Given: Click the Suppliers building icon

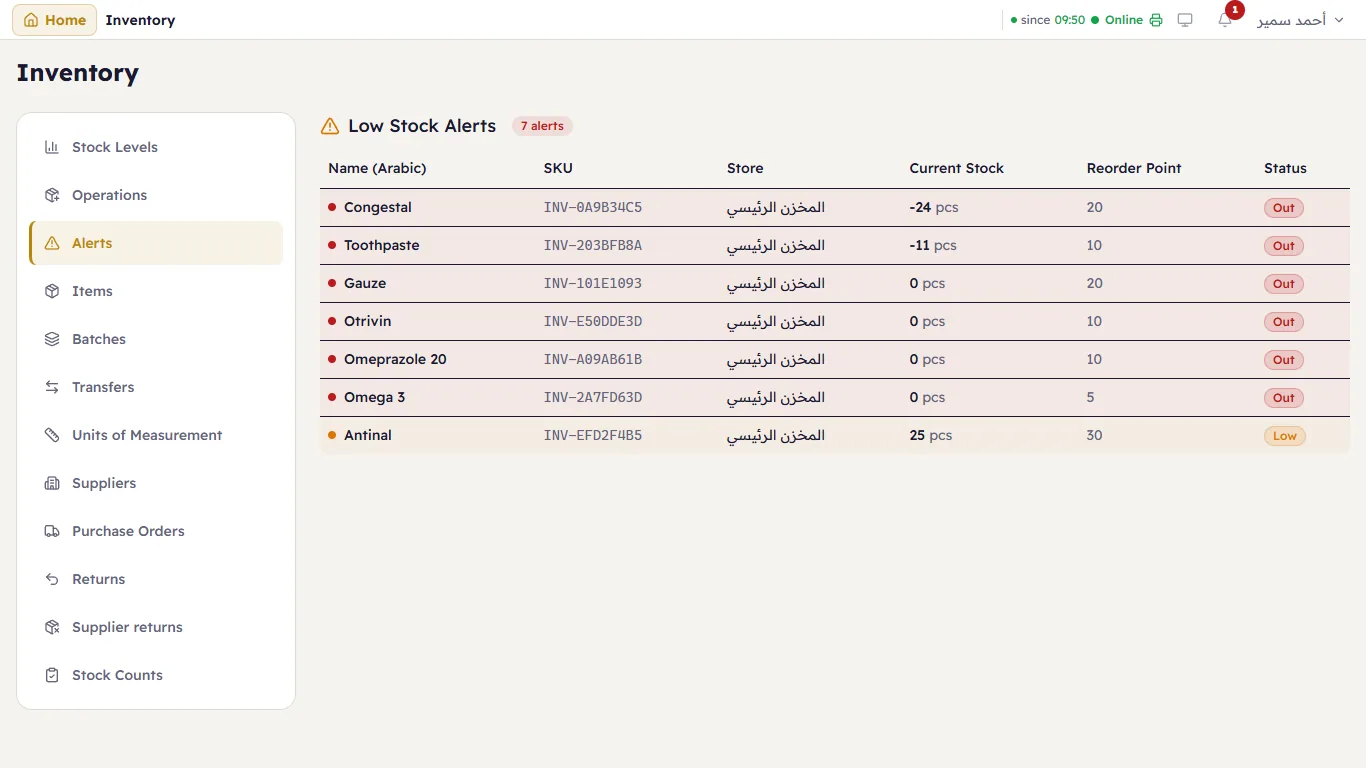Looking at the screenshot, I should (52, 483).
